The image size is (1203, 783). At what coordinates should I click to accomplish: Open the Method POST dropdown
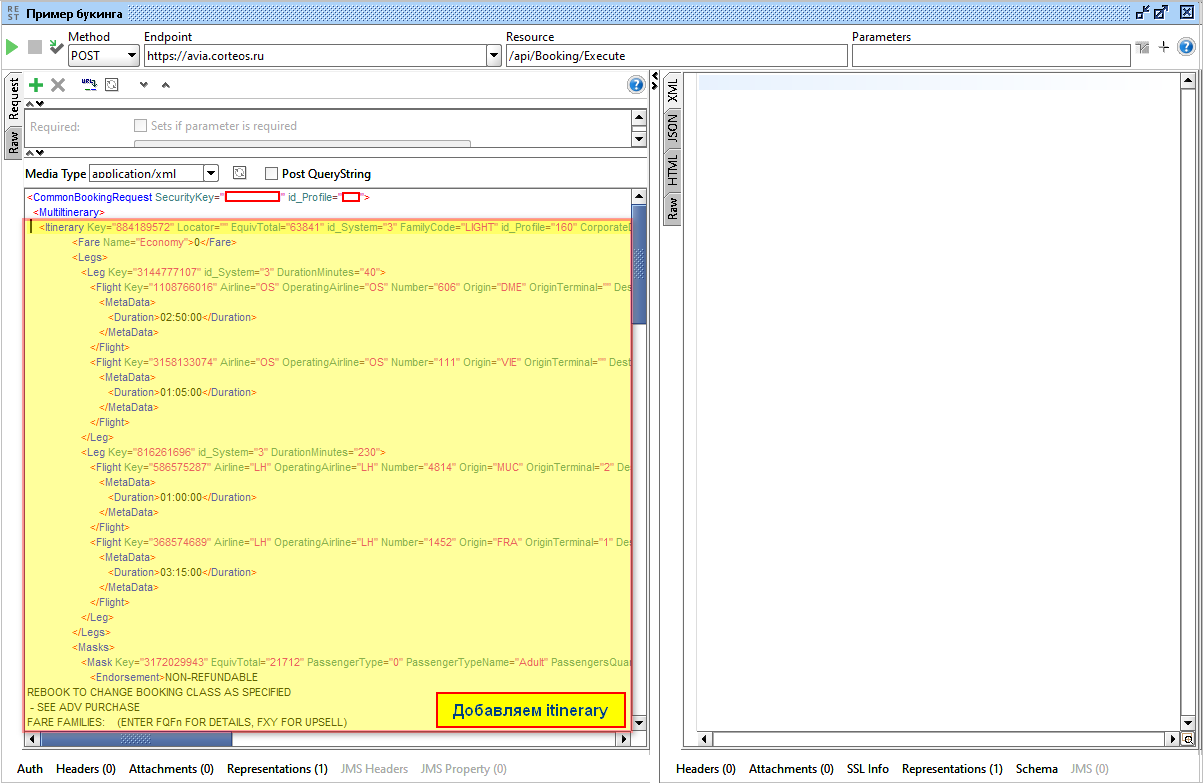pos(131,56)
